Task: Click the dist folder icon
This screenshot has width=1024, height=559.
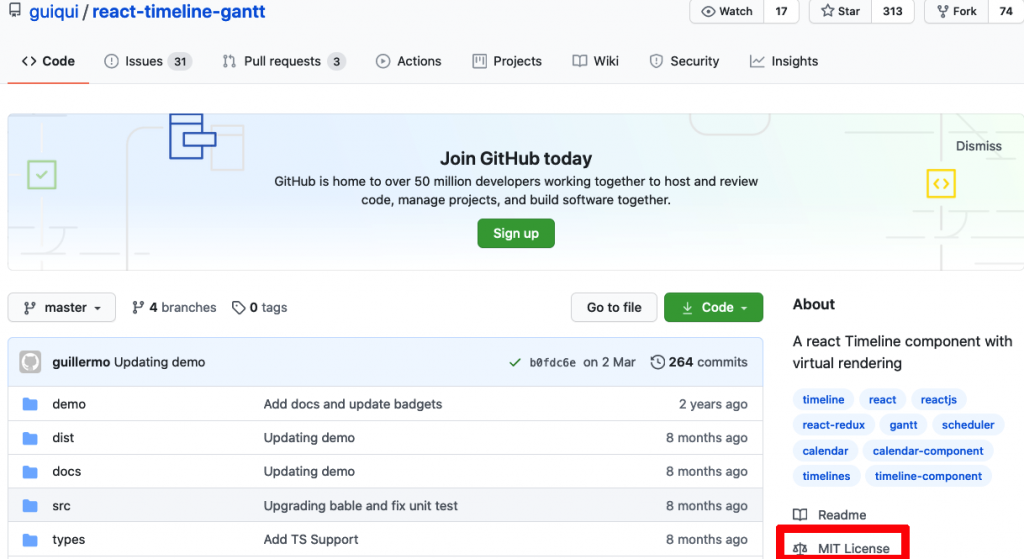Action: click(30, 438)
